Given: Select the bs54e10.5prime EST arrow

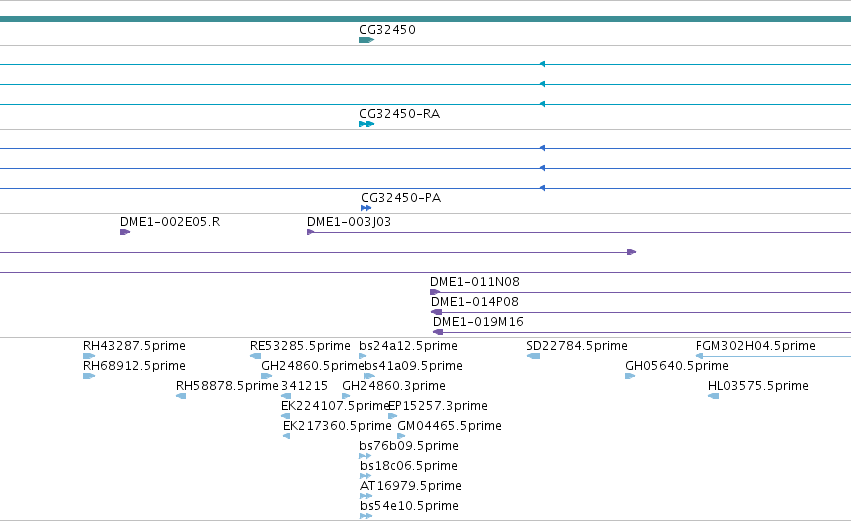Looking at the screenshot, I should pos(366,517).
